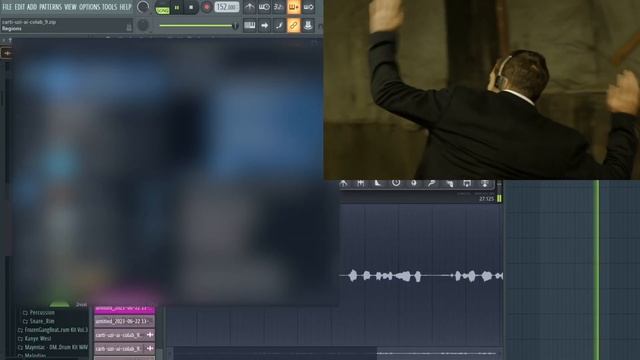Screen dimensions: 640x360
Task: Open the HELP menu
Action: [x=125, y=7]
